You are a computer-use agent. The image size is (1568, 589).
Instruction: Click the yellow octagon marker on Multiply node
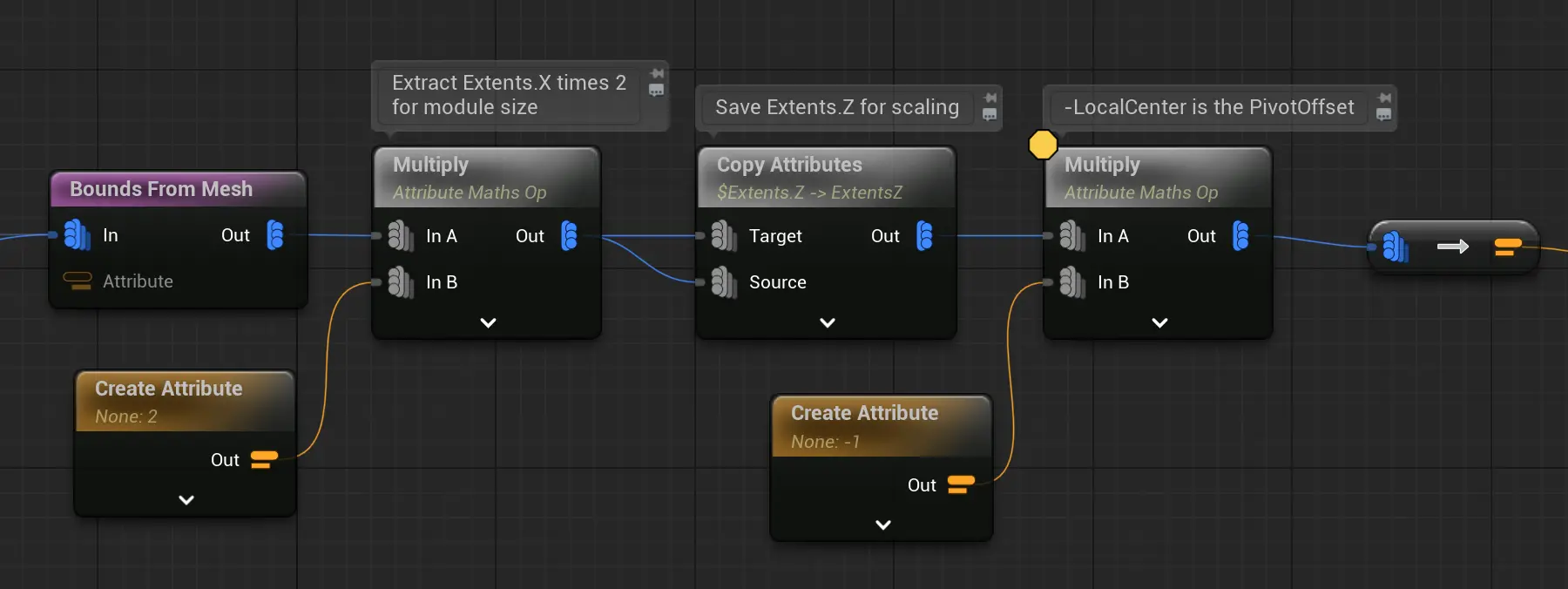coord(1043,145)
